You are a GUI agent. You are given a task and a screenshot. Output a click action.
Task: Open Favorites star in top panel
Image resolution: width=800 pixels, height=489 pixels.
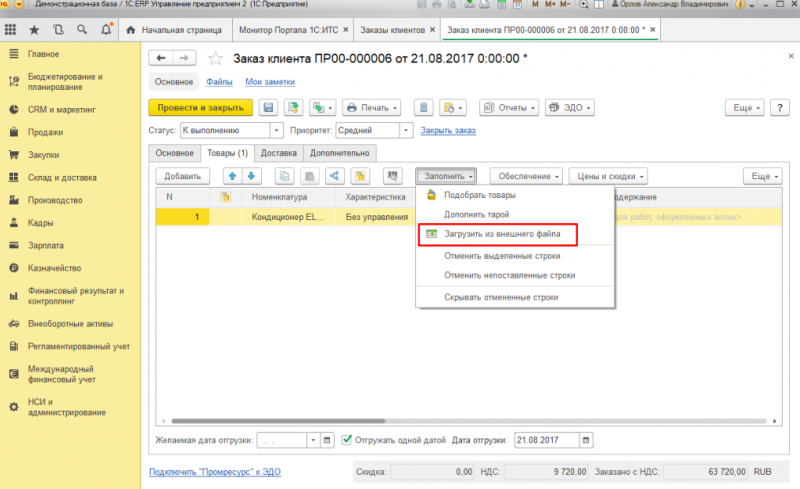[x=34, y=30]
